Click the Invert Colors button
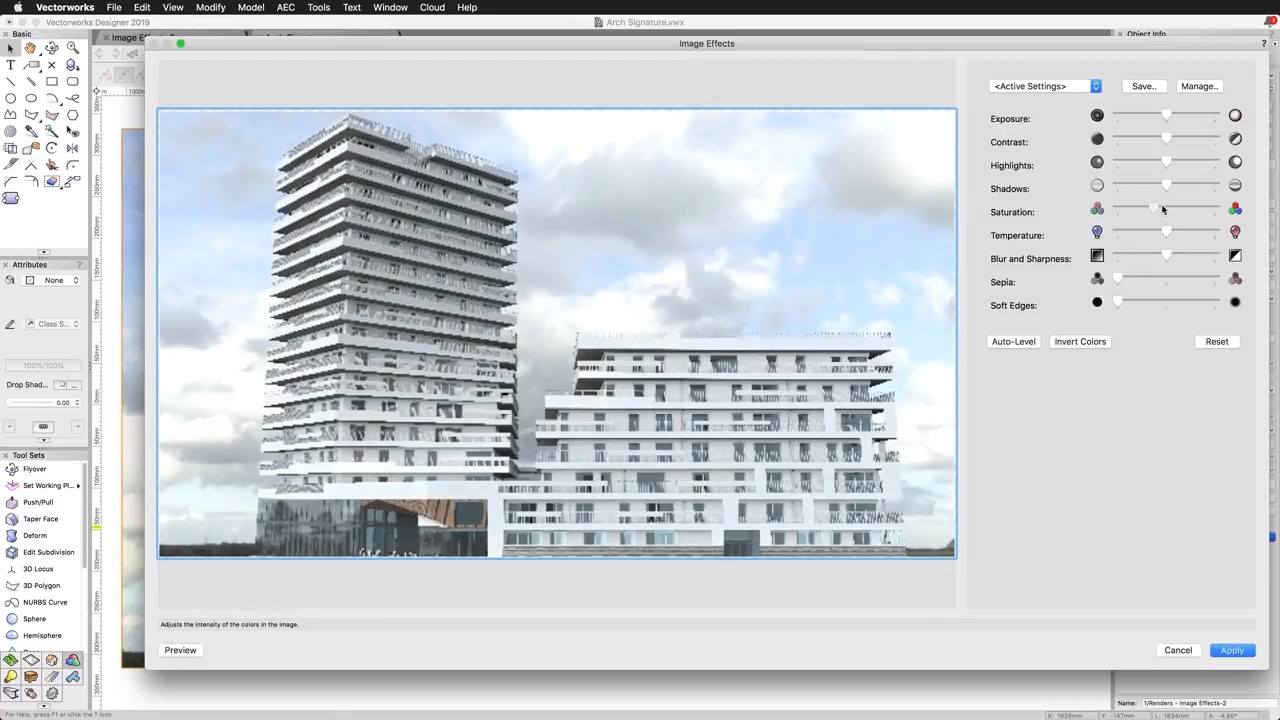Image resolution: width=1280 pixels, height=720 pixels. 1080,341
